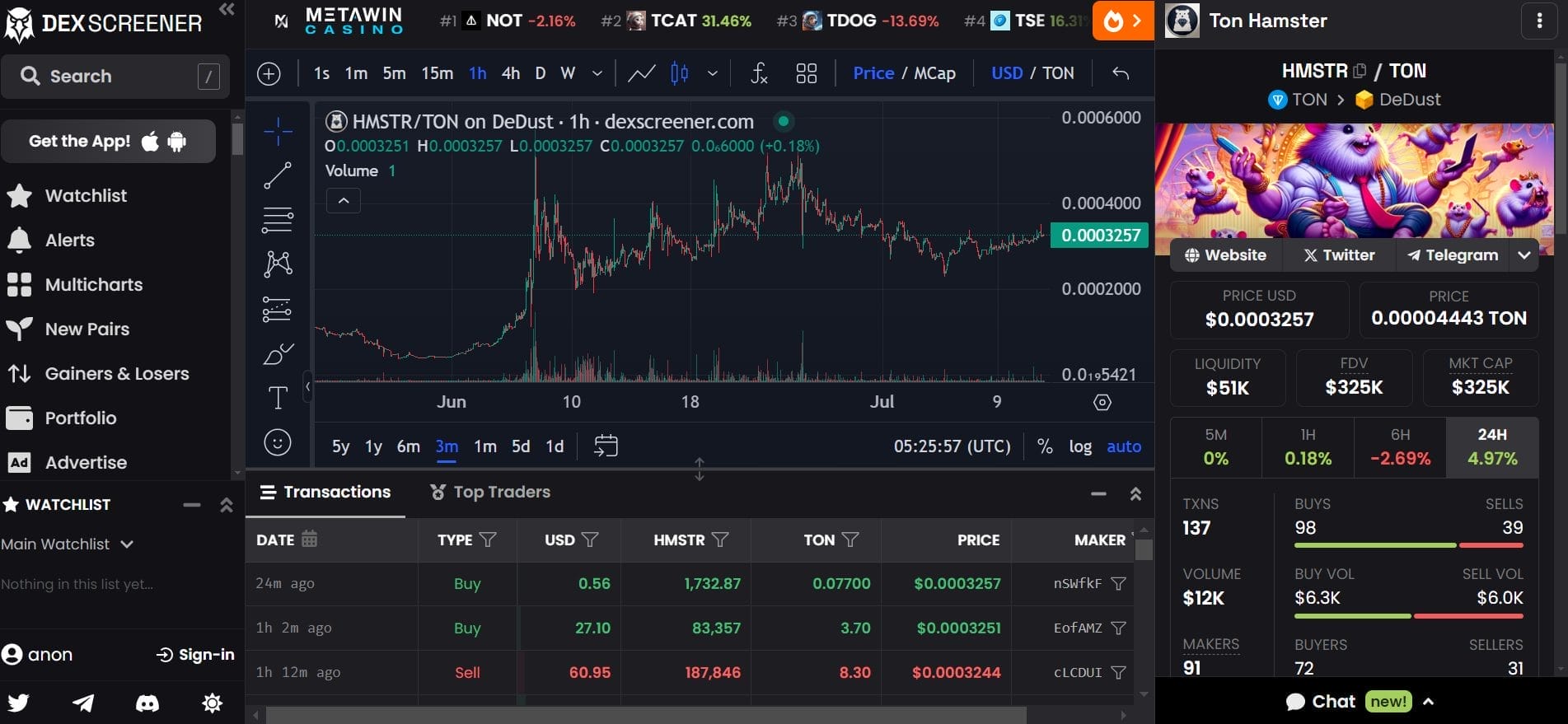Open the go-to-date calendar icon
The height and width of the screenshot is (724, 1568).
pos(606,446)
